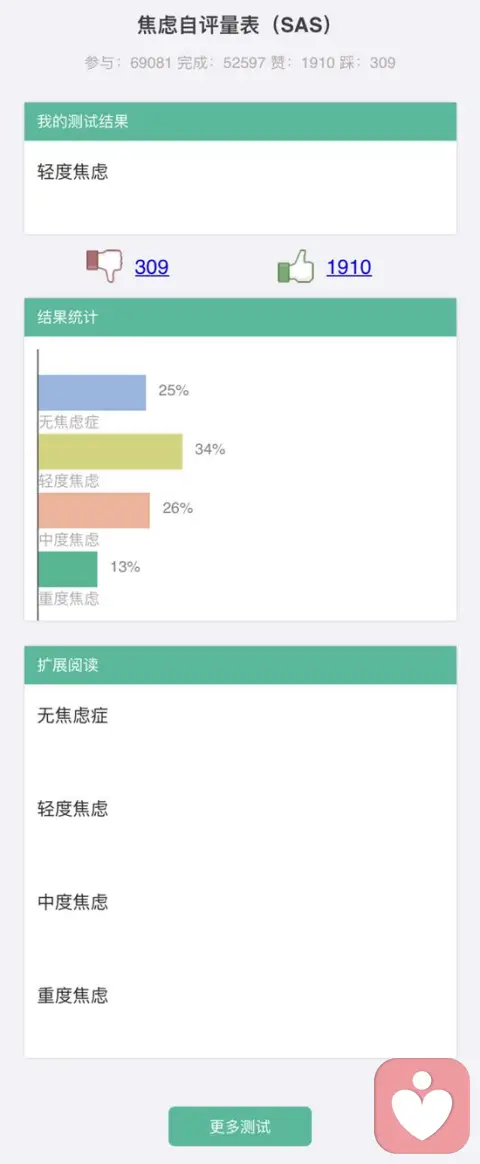Select the orange 中度焦虑 bar
This screenshot has width=480, height=1164.
94,510
